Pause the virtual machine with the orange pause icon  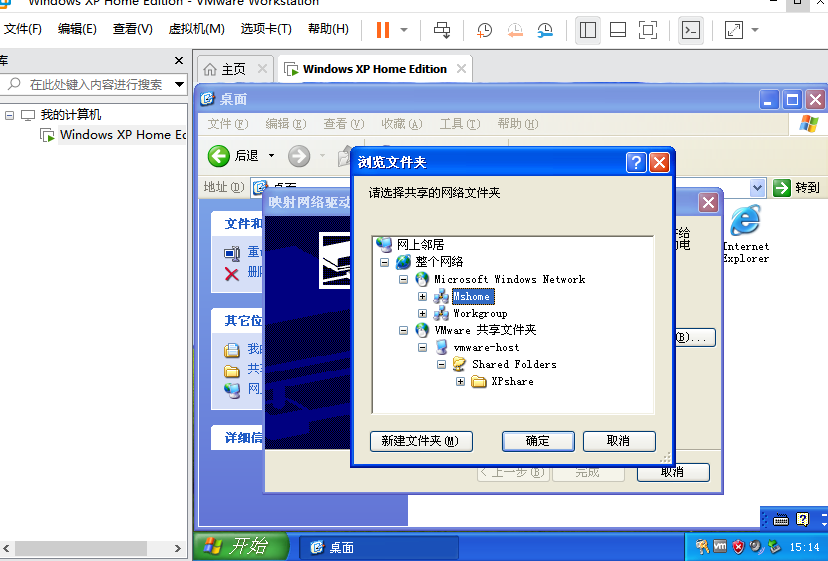click(x=383, y=30)
